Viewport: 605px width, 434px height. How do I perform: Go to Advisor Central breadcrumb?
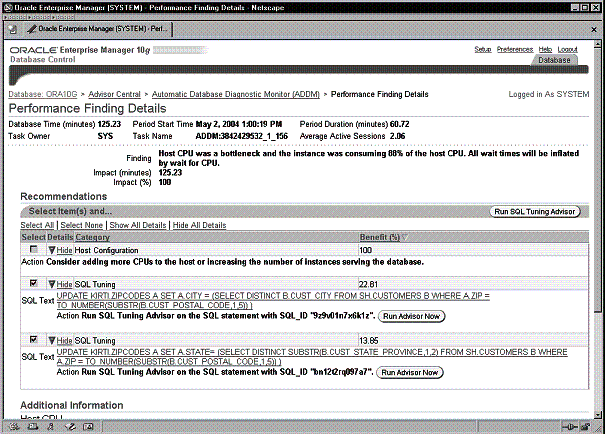click(x=114, y=94)
